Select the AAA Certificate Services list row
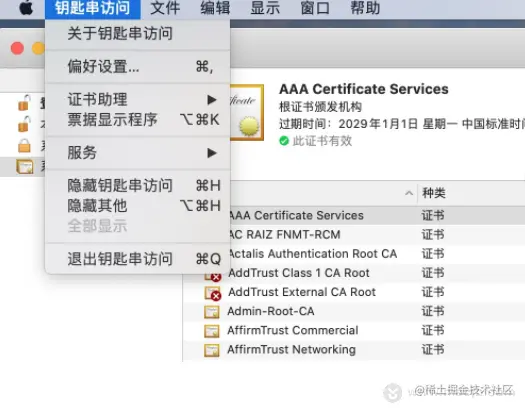This screenshot has width=525, height=408. [377, 215]
